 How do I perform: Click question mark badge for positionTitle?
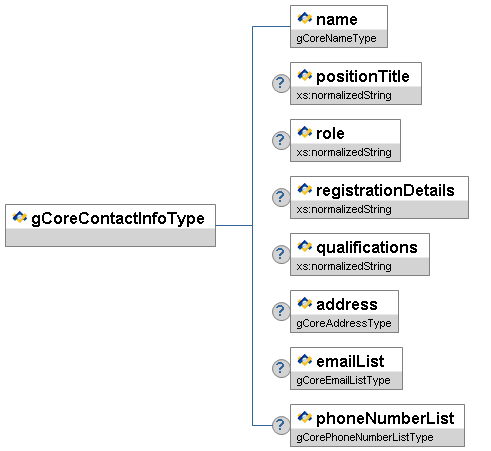pyautogui.click(x=281, y=83)
